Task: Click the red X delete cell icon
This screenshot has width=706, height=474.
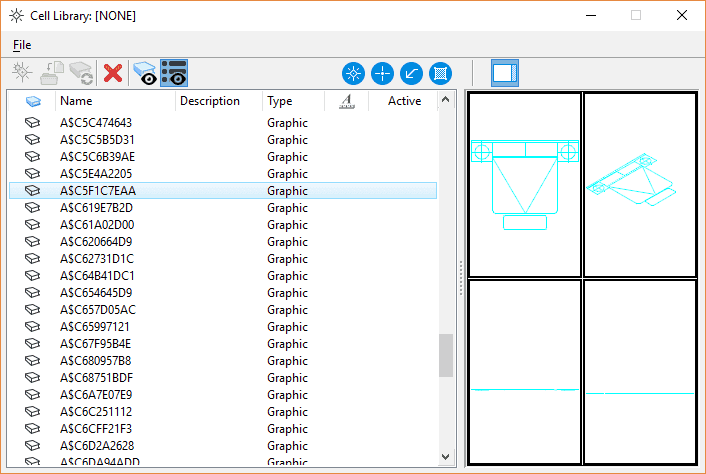Action: point(113,73)
